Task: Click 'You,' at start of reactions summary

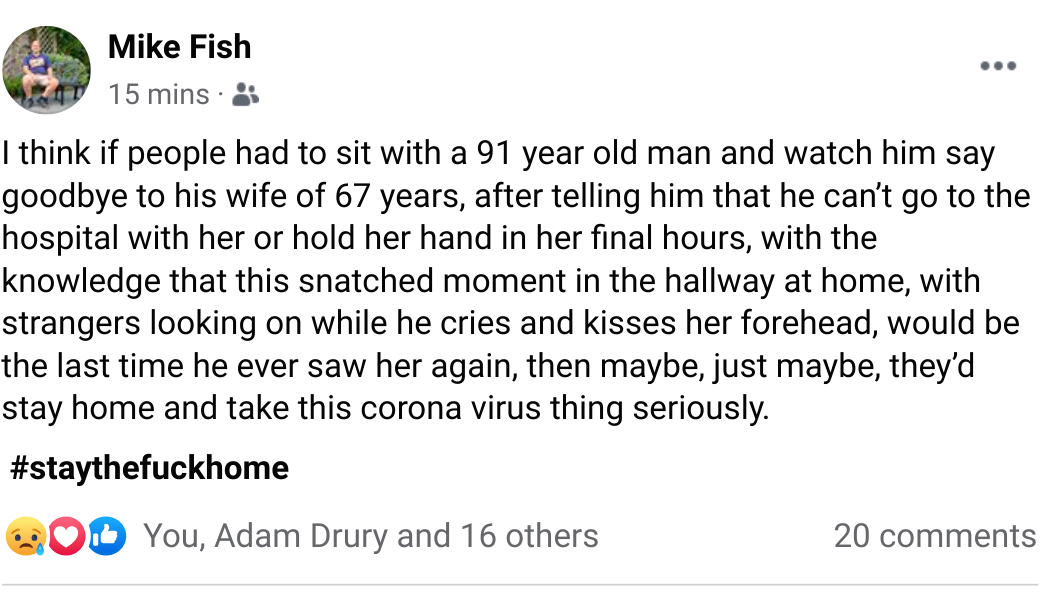Action: (x=174, y=536)
